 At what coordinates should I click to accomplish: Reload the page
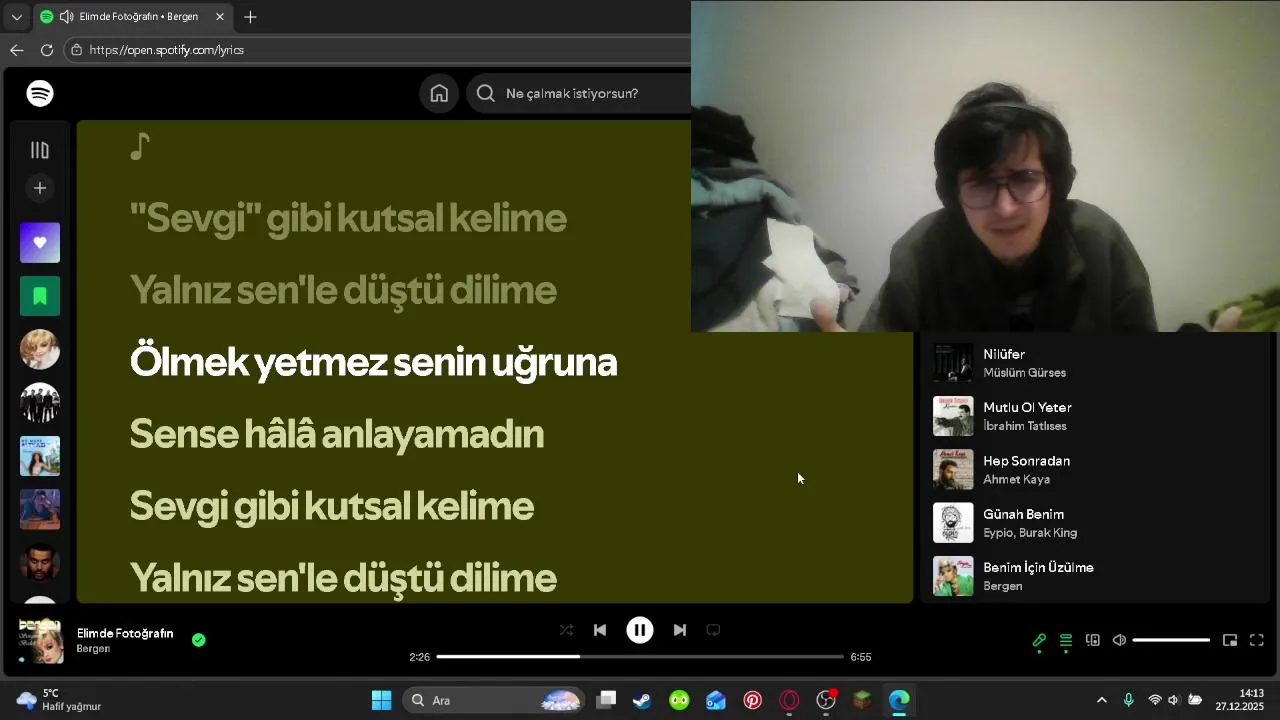[47, 50]
